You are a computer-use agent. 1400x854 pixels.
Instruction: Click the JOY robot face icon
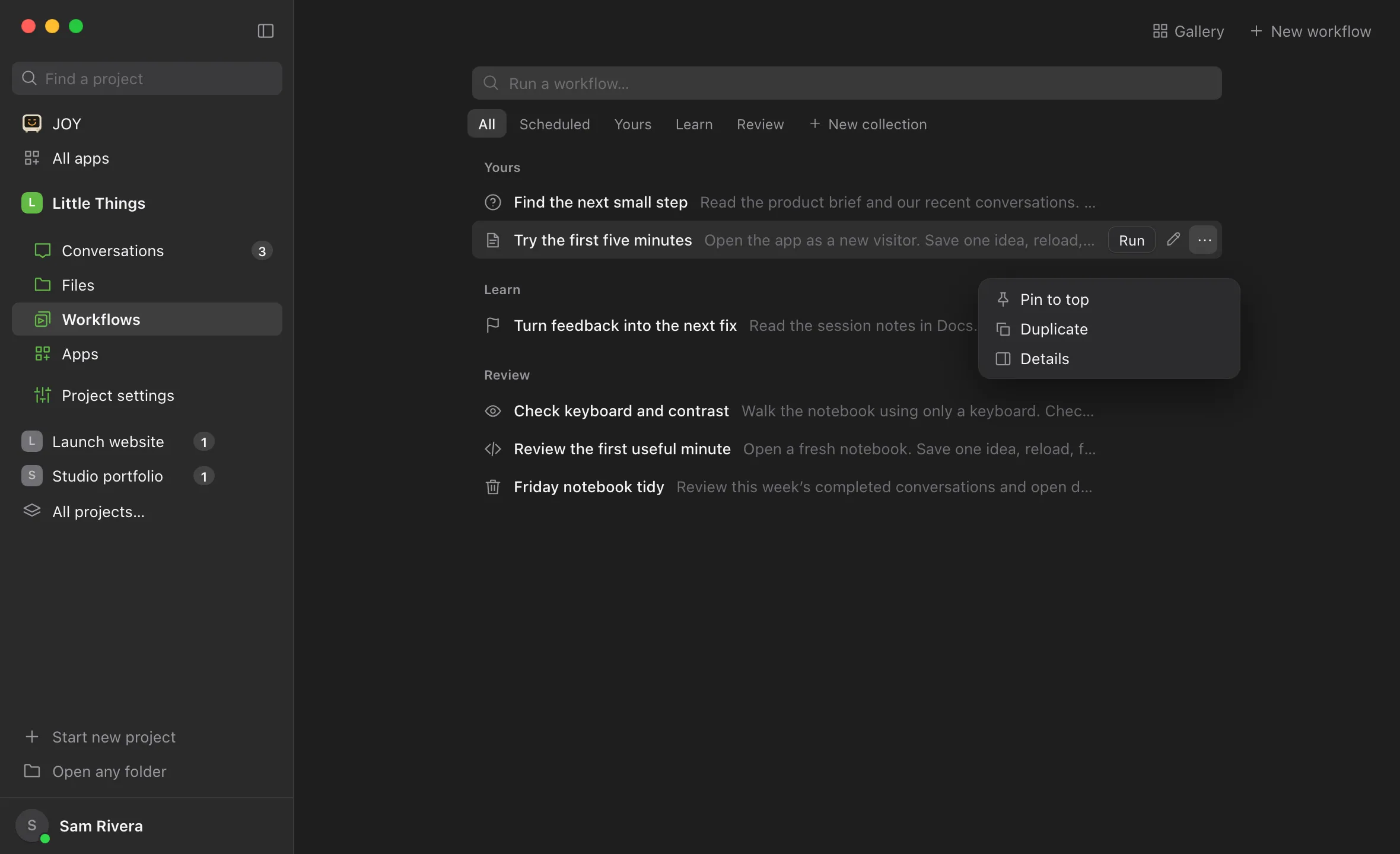(32, 123)
